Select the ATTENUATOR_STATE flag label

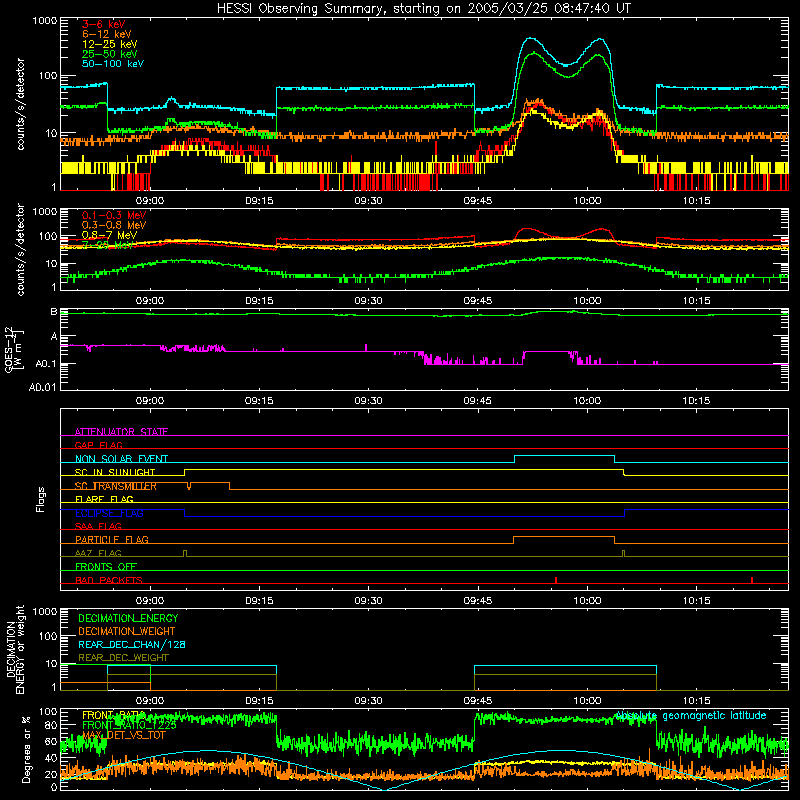coord(121,432)
